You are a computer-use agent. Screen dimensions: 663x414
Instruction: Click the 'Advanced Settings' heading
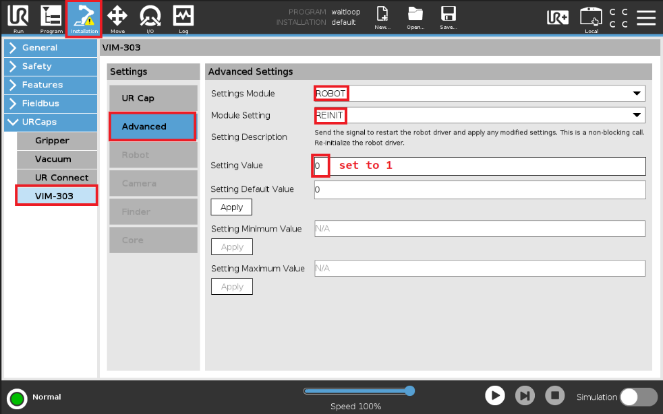click(x=250, y=71)
